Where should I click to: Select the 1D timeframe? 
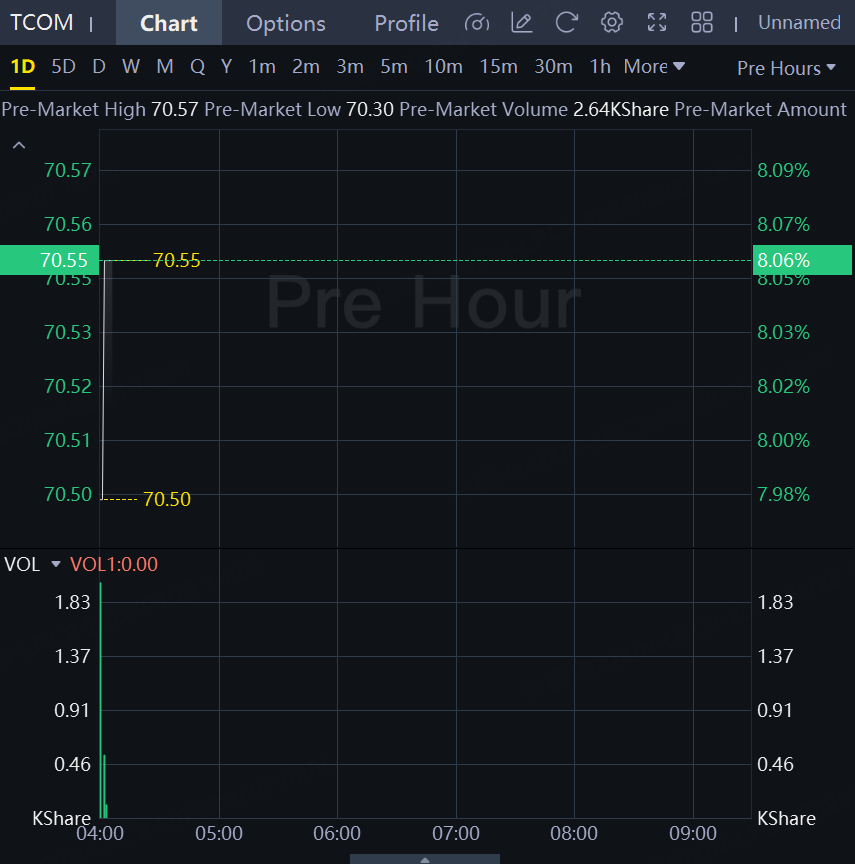23,67
